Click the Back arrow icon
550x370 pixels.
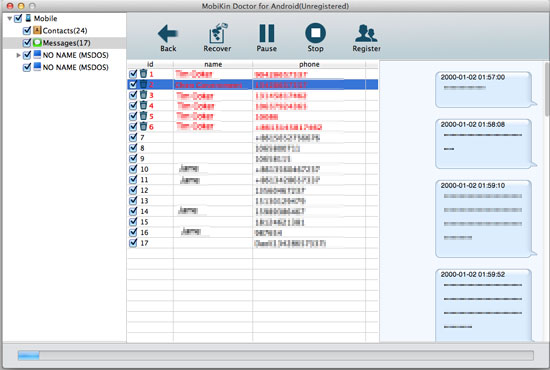(168, 34)
